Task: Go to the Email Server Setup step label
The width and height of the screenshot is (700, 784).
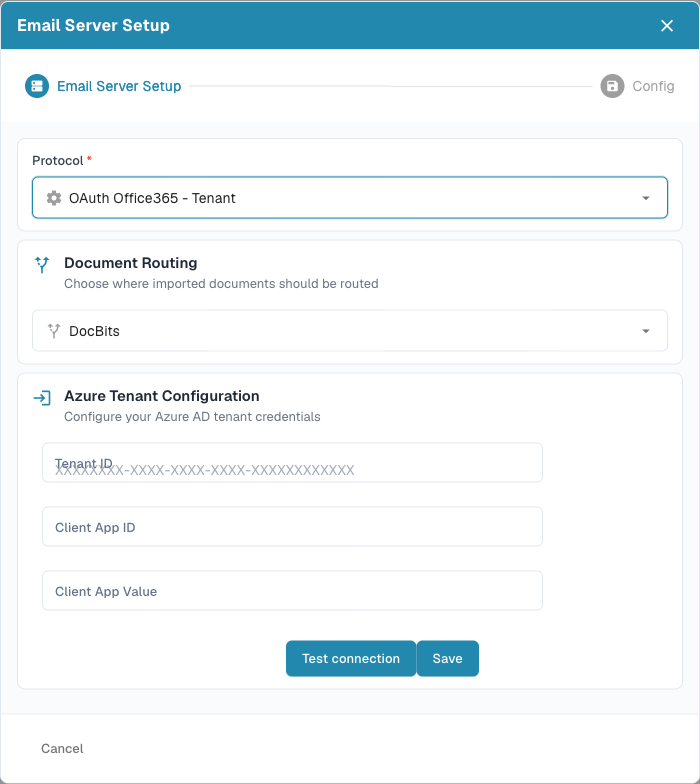Action: point(119,86)
